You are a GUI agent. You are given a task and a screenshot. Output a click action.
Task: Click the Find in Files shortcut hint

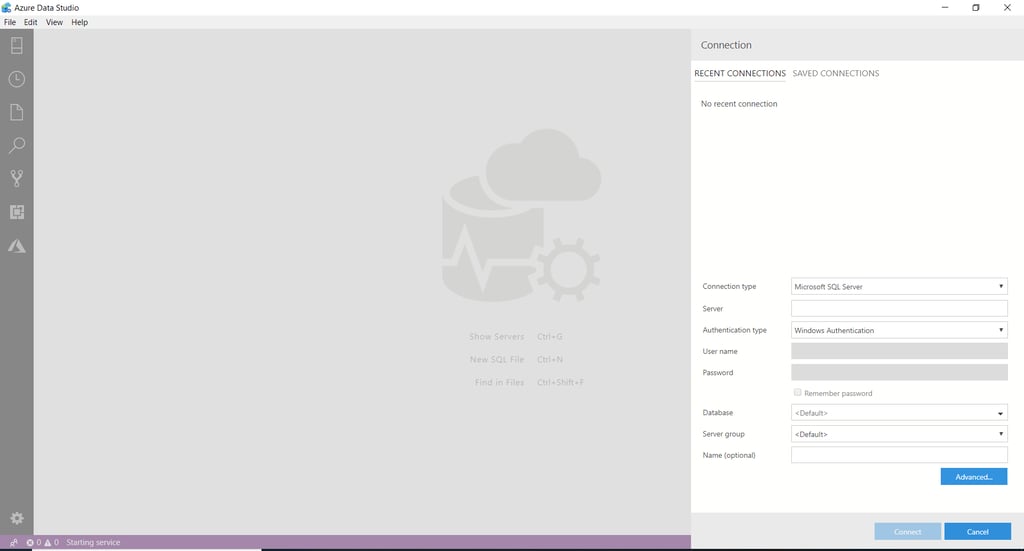[x=529, y=383]
